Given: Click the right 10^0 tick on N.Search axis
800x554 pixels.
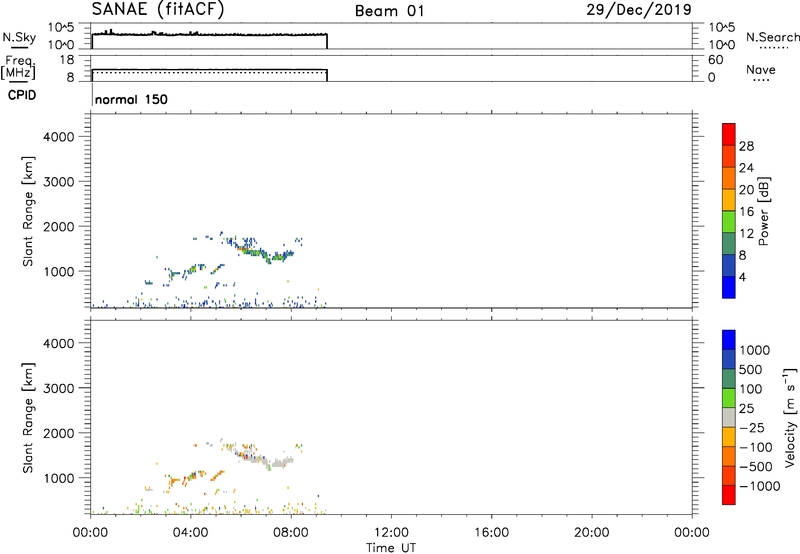Looking at the screenshot, I should coord(721,45).
